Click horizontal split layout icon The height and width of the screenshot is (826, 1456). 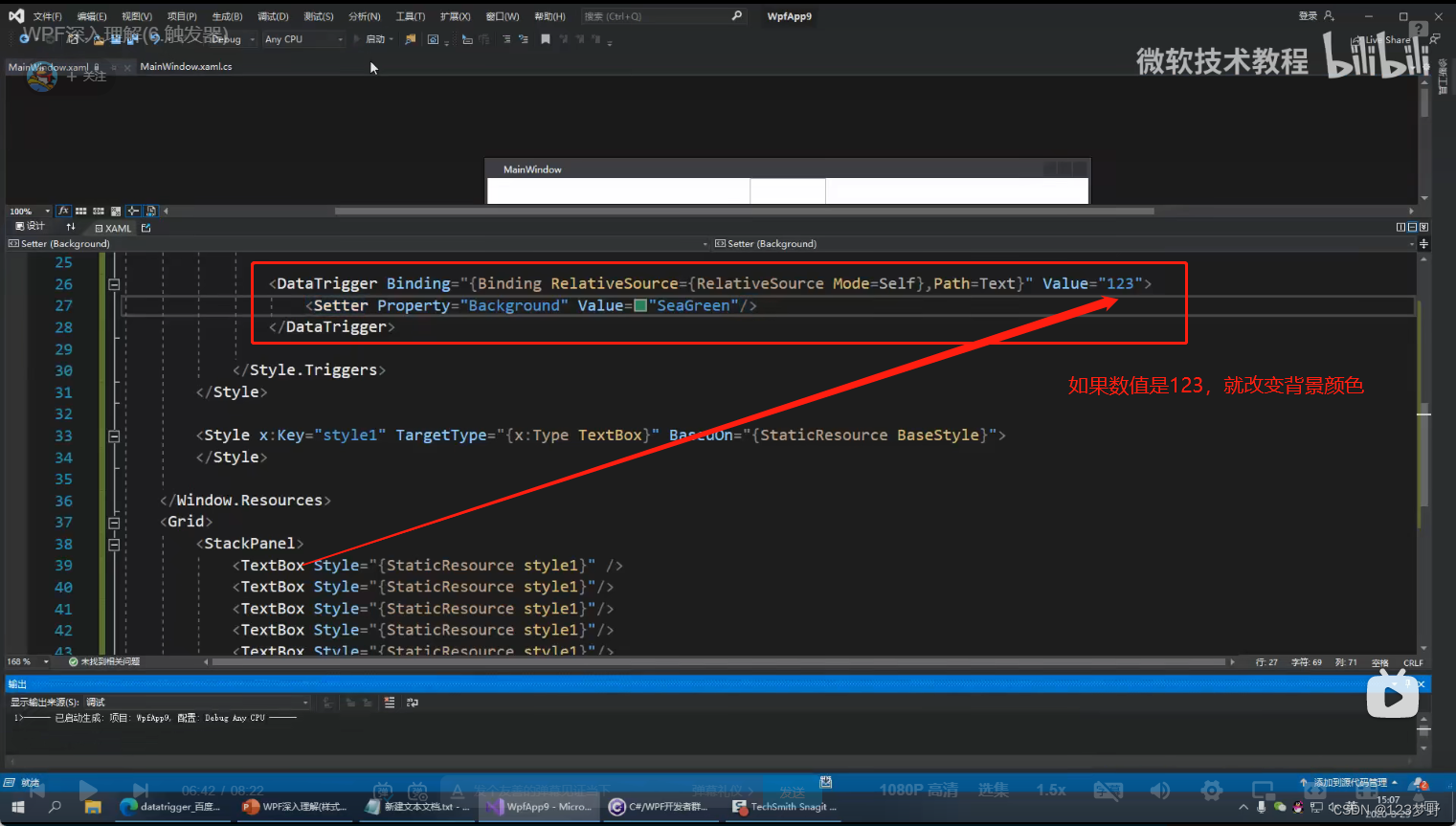pyautogui.click(x=1412, y=227)
